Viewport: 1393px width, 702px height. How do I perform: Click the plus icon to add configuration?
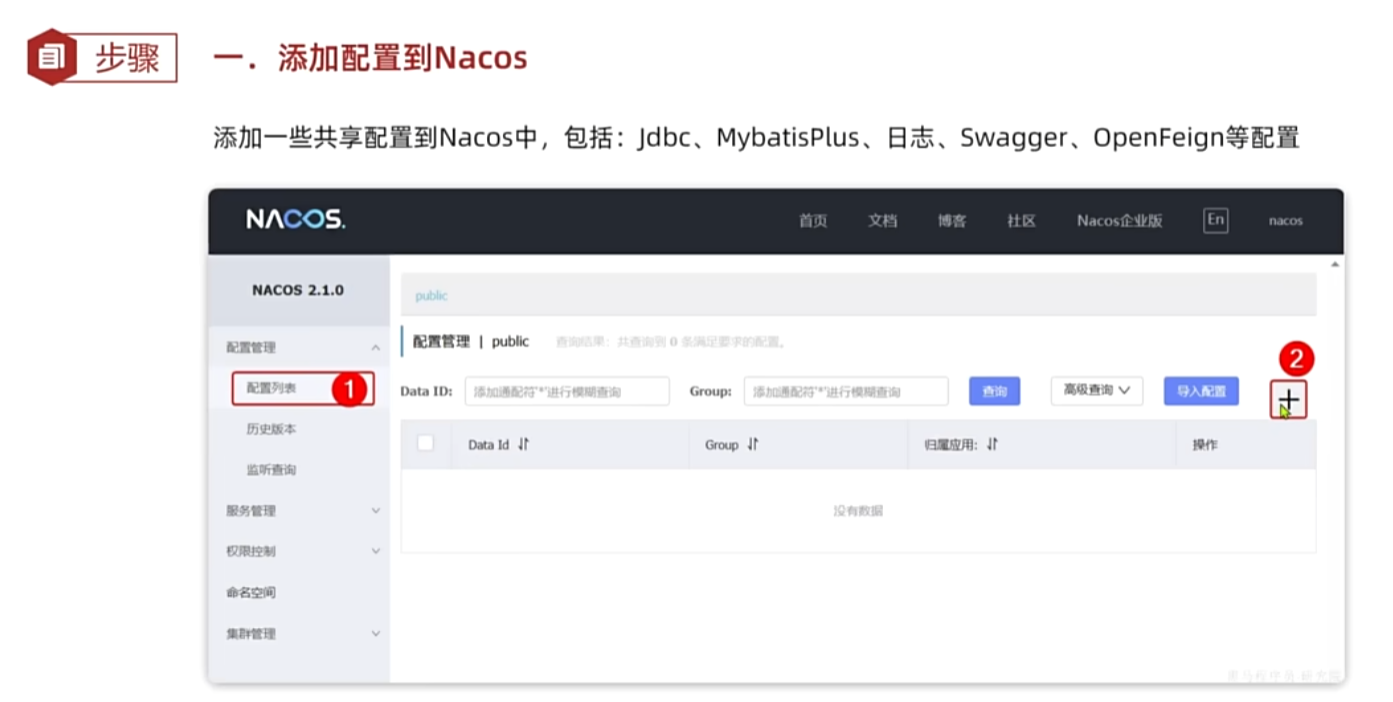click(1289, 399)
